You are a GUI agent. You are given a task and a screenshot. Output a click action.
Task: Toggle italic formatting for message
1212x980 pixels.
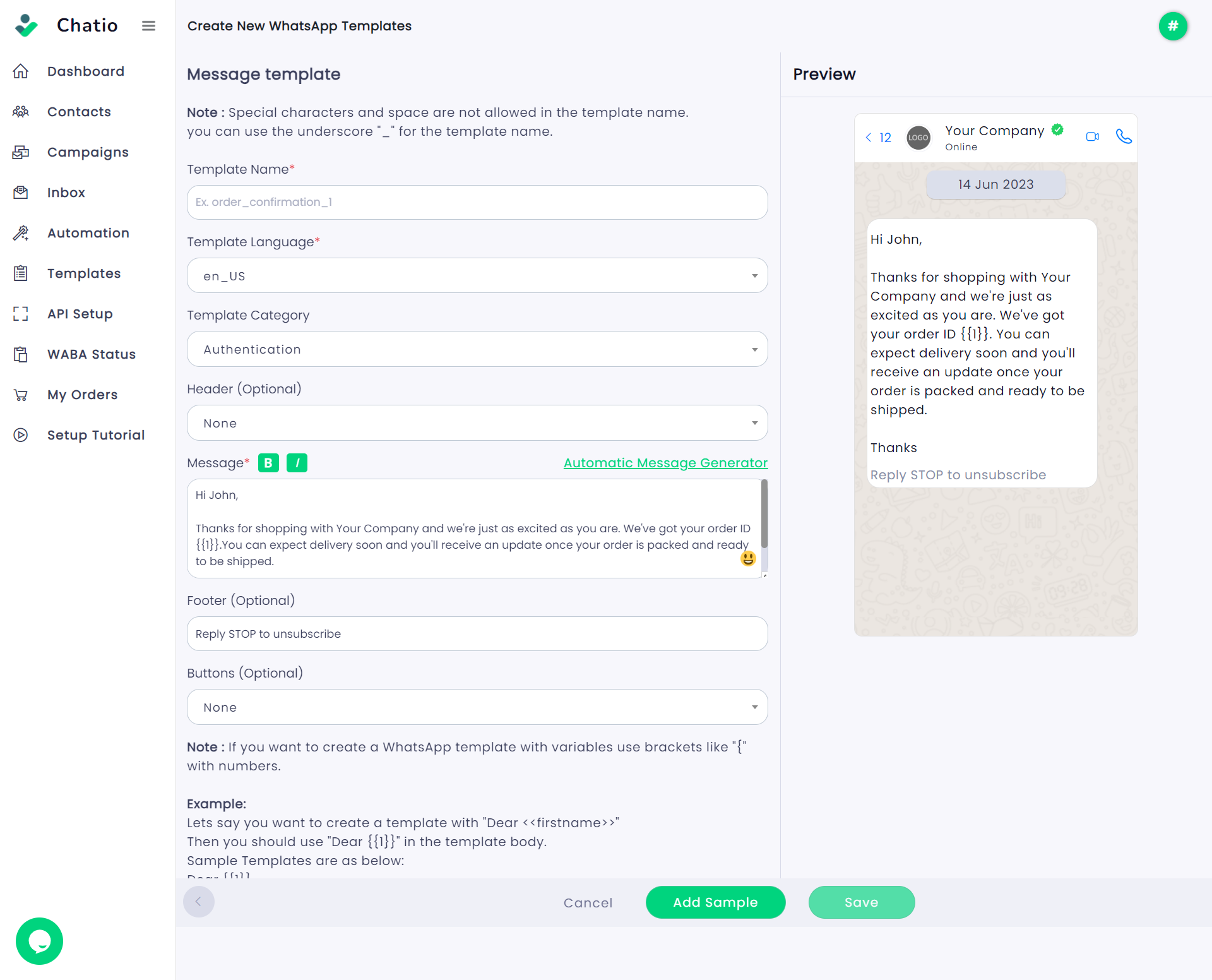[297, 463]
